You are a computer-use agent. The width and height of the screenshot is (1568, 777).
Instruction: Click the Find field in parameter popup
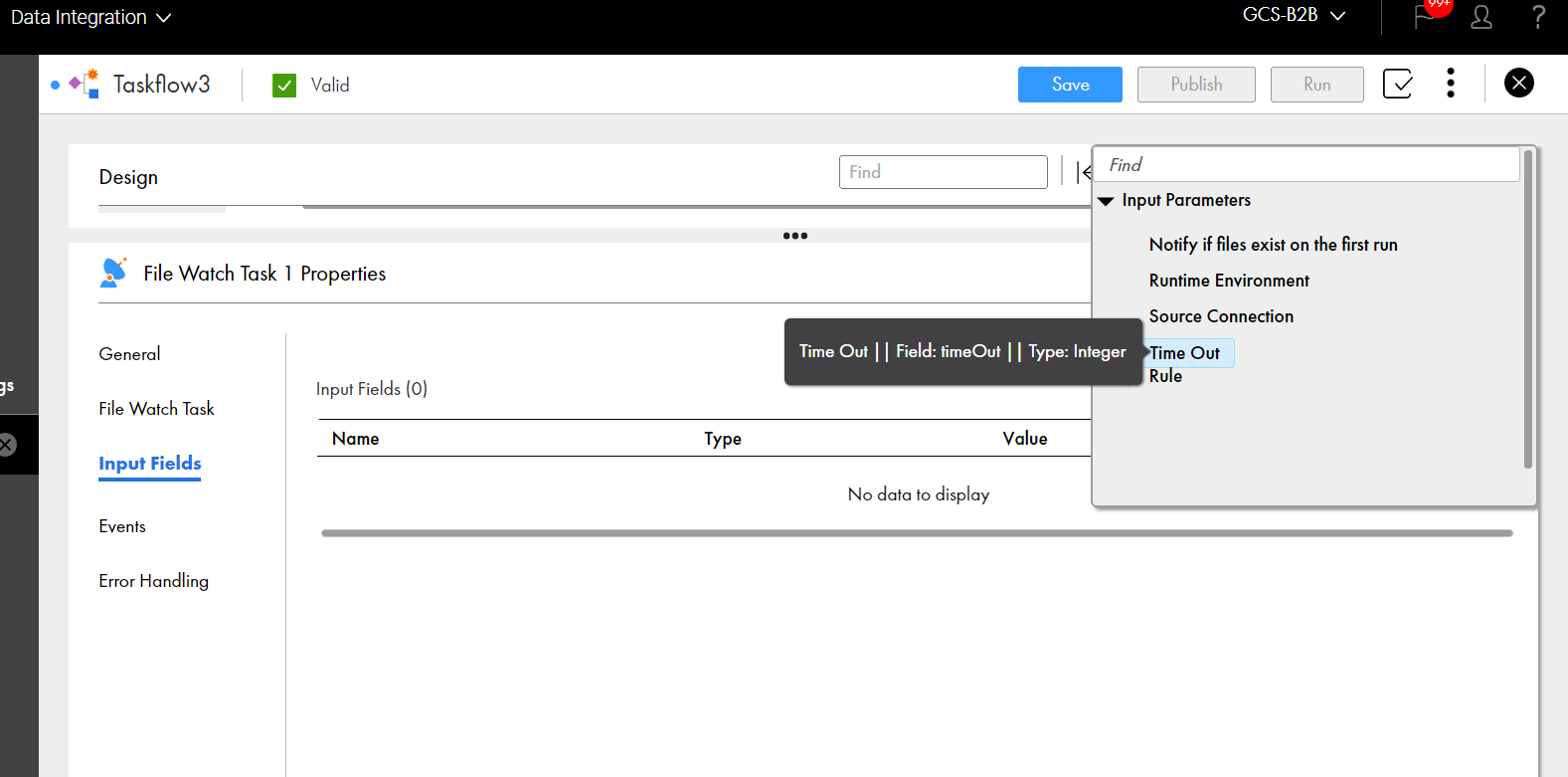1307,165
